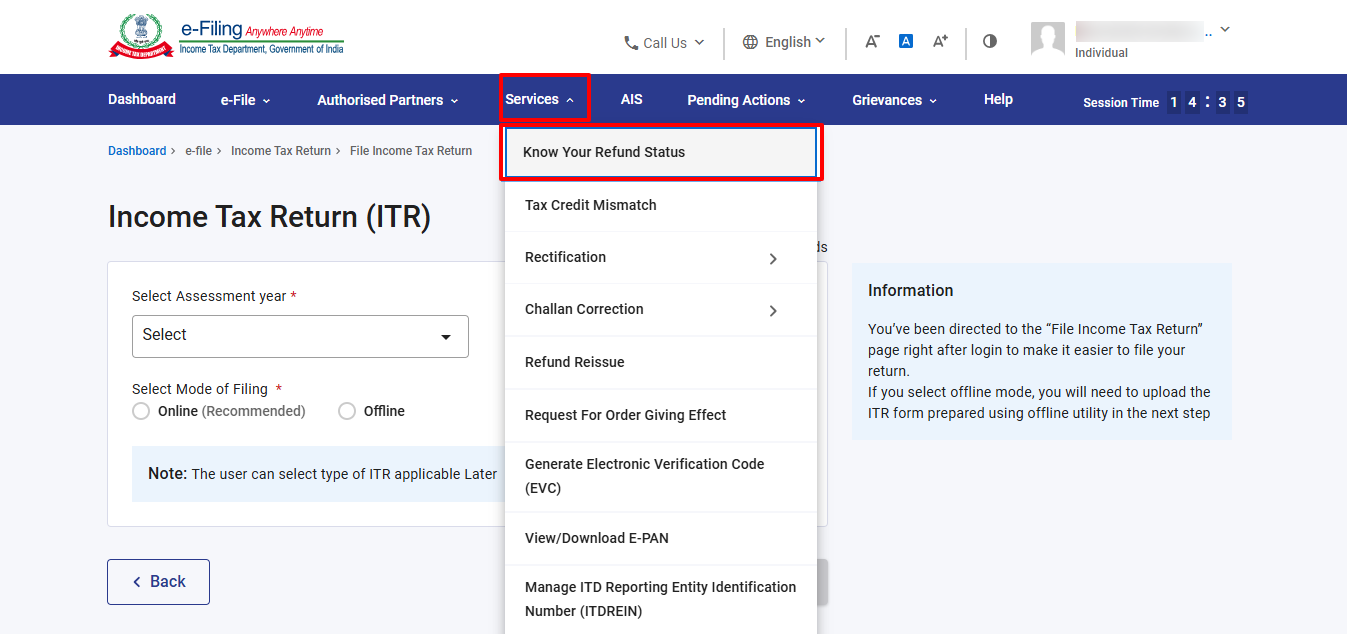Viewport: 1347px width, 634px height.
Task: Open the Select Assessment year dropdown
Action: [x=300, y=336]
